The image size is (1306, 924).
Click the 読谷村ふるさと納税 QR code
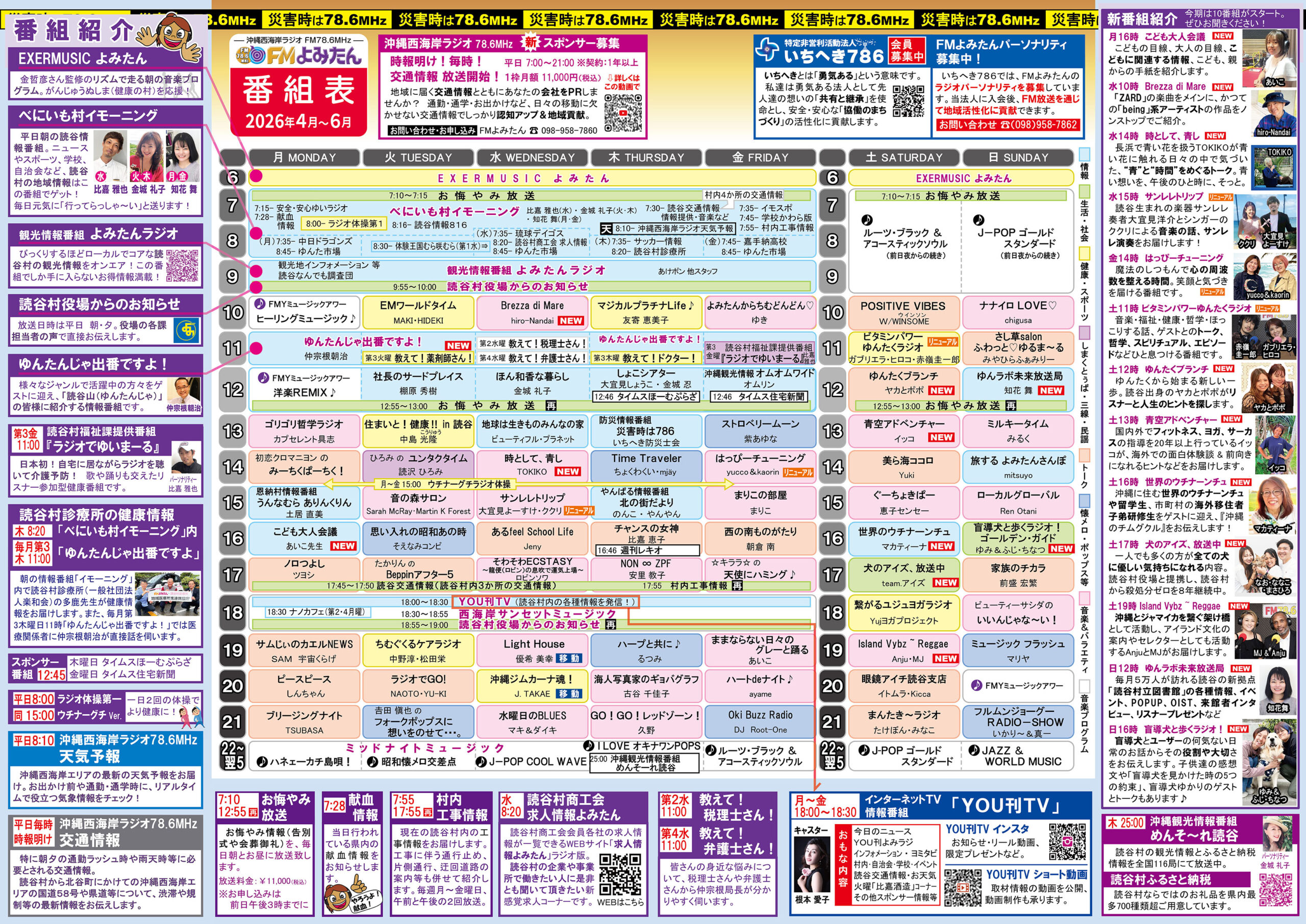(1275, 890)
